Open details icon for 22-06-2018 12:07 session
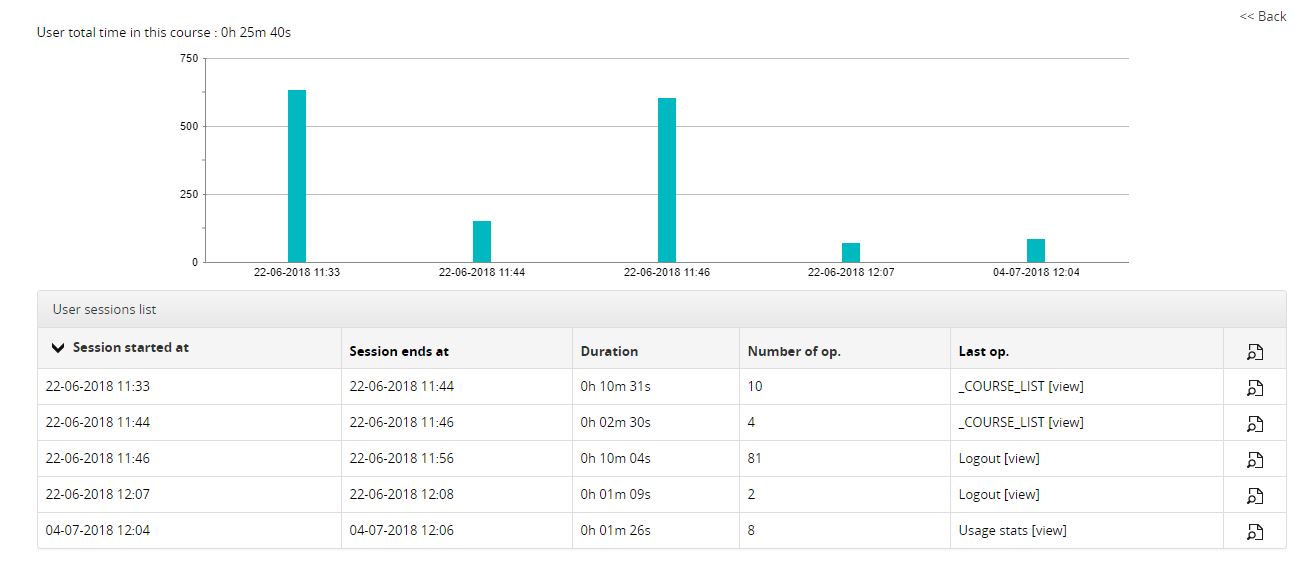This screenshot has height=562, width=1307. 1254,496
